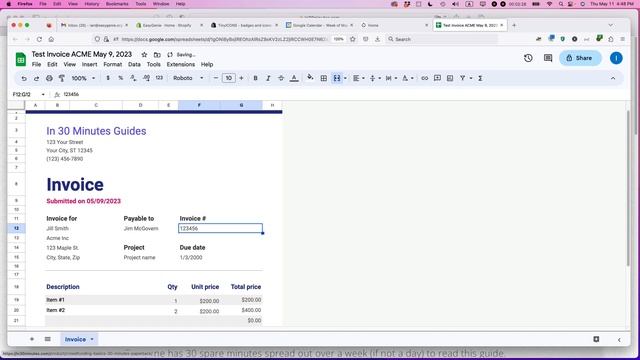Open the History menu in macOS menu bar
Viewport: 640px width, 360px height.
point(91,4)
